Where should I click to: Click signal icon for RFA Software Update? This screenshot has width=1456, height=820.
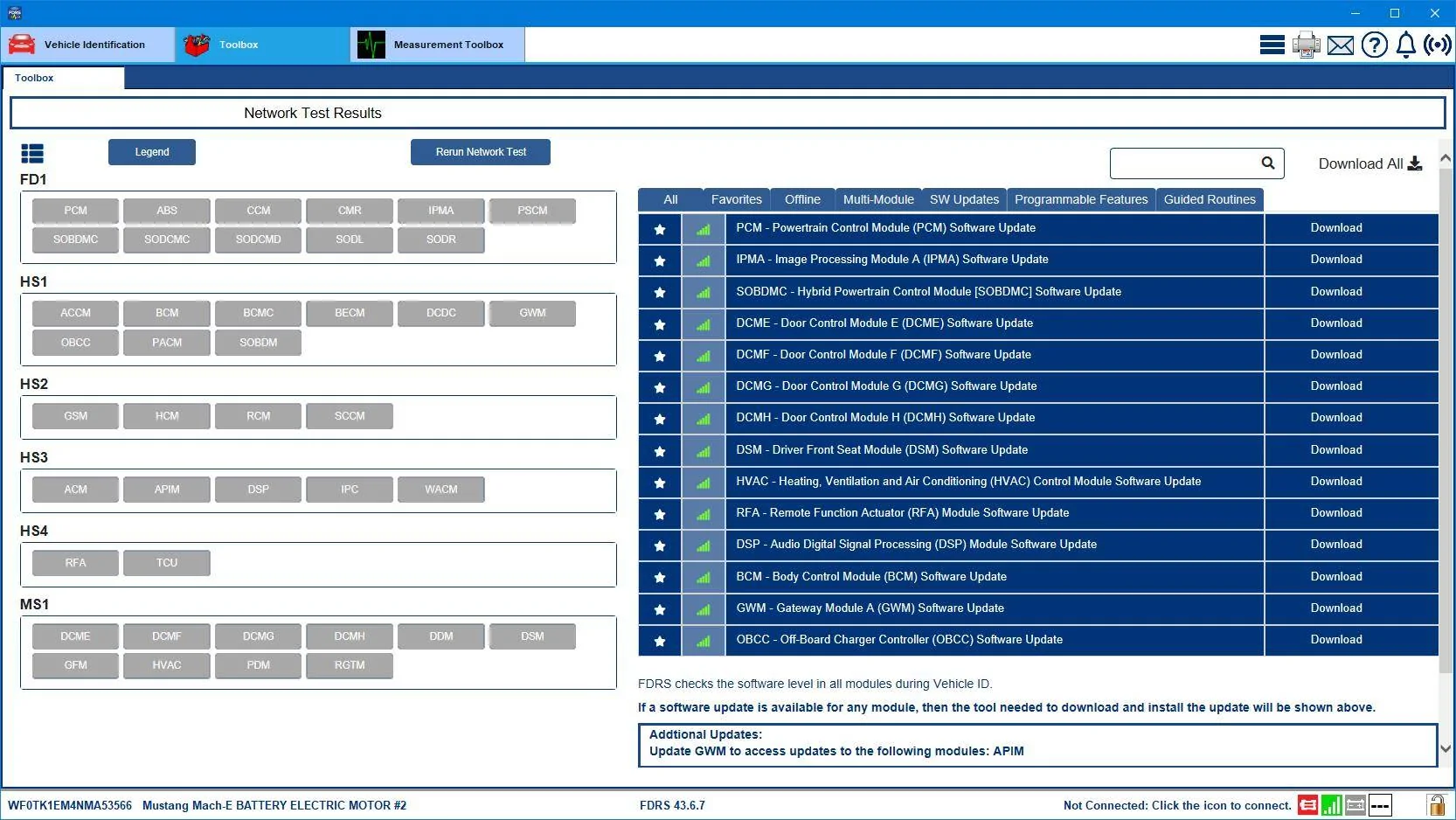[704, 514]
